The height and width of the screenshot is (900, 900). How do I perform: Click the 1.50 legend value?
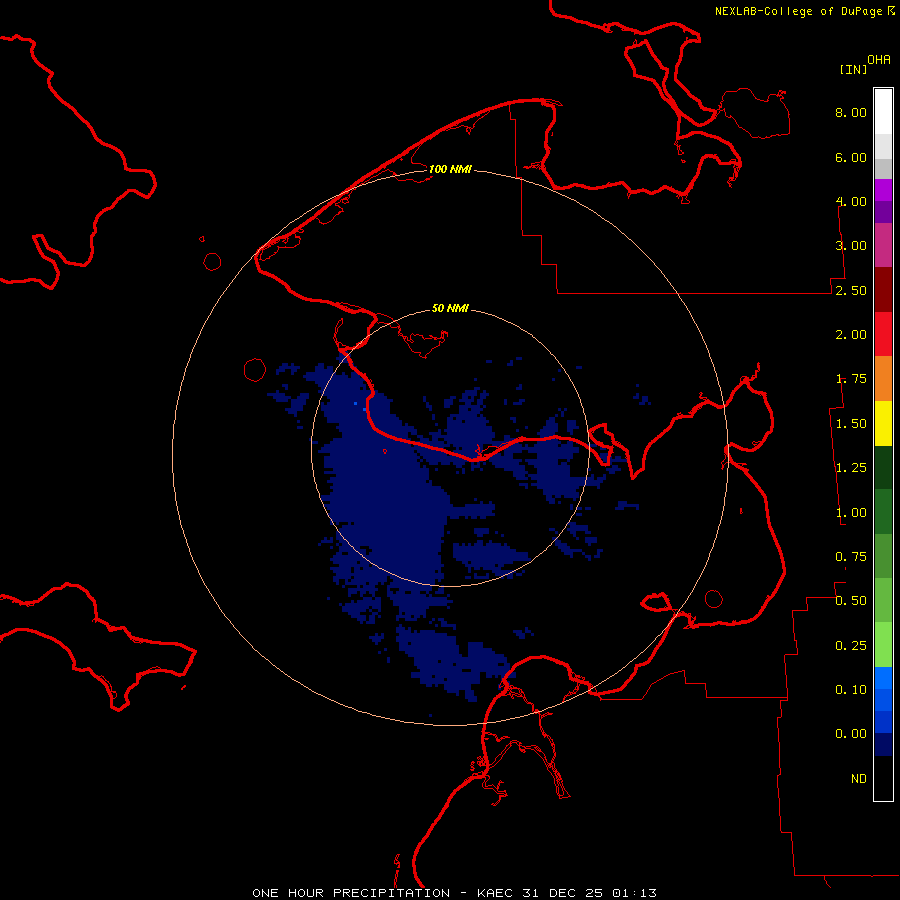[851, 424]
